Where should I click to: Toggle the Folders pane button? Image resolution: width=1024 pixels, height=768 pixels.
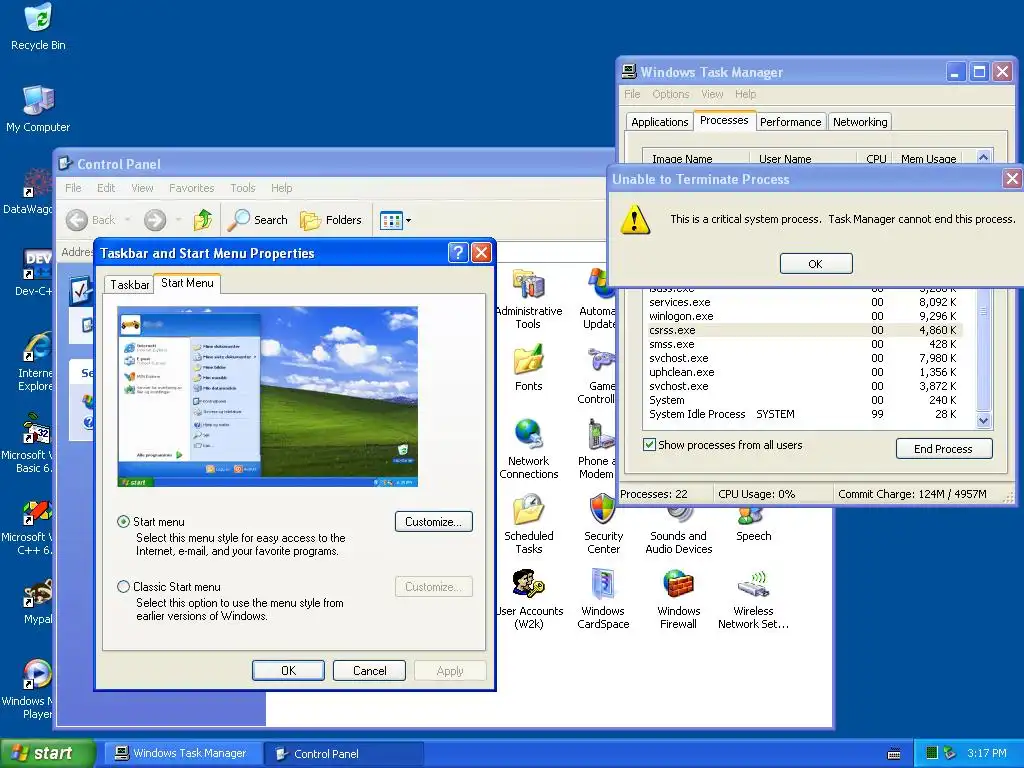pyautogui.click(x=330, y=220)
